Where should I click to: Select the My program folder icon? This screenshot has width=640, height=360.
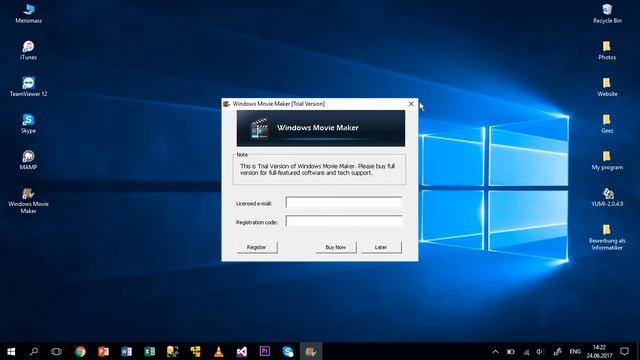(607, 160)
